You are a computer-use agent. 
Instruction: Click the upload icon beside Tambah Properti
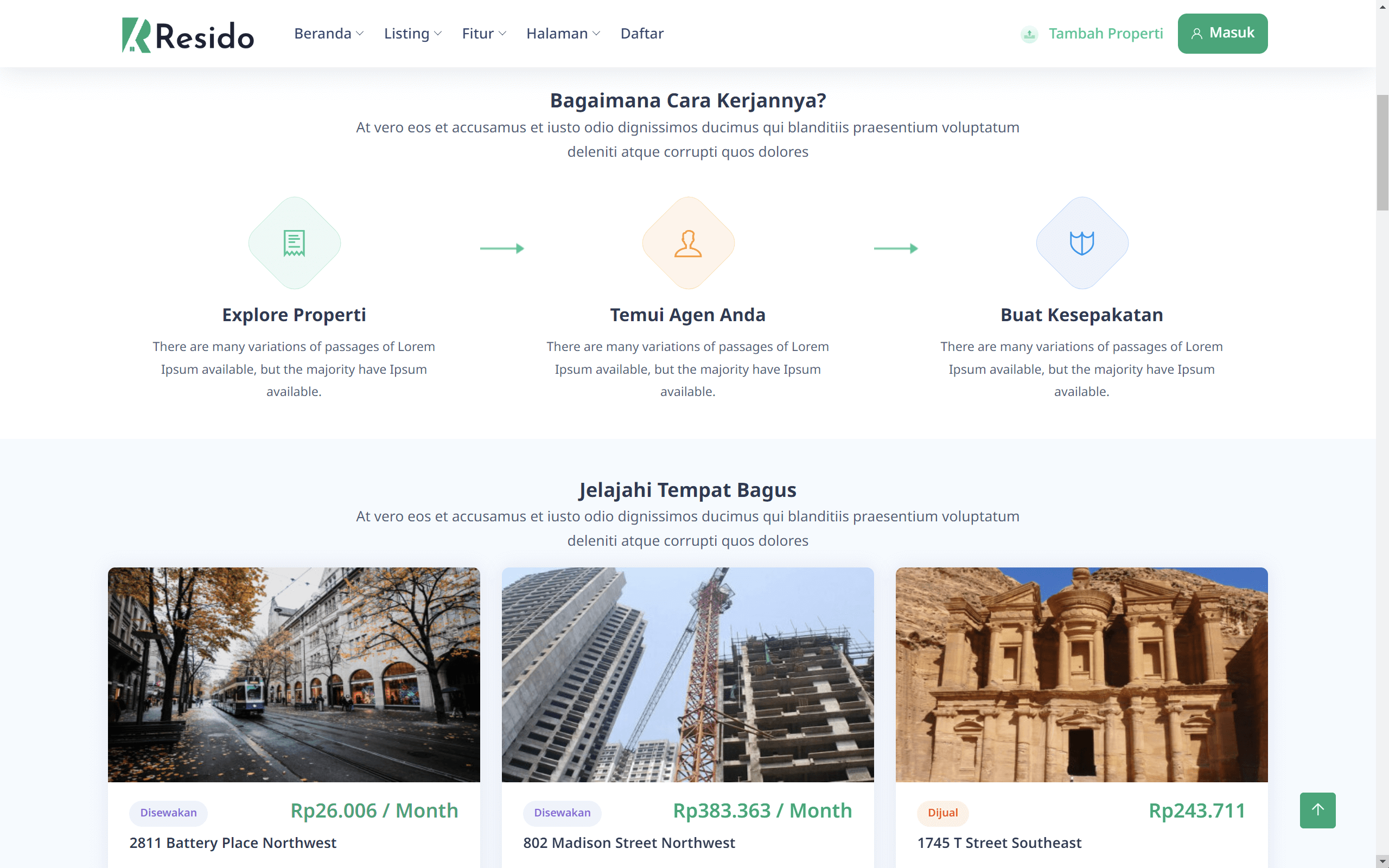(1029, 34)
